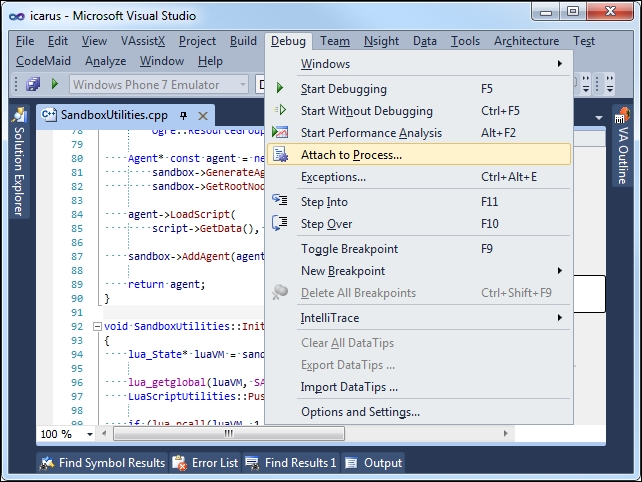Viewport: 642px width, 482px height.
Task: Click the Start Debugging menu icon
Action: (x=280, y=88)
